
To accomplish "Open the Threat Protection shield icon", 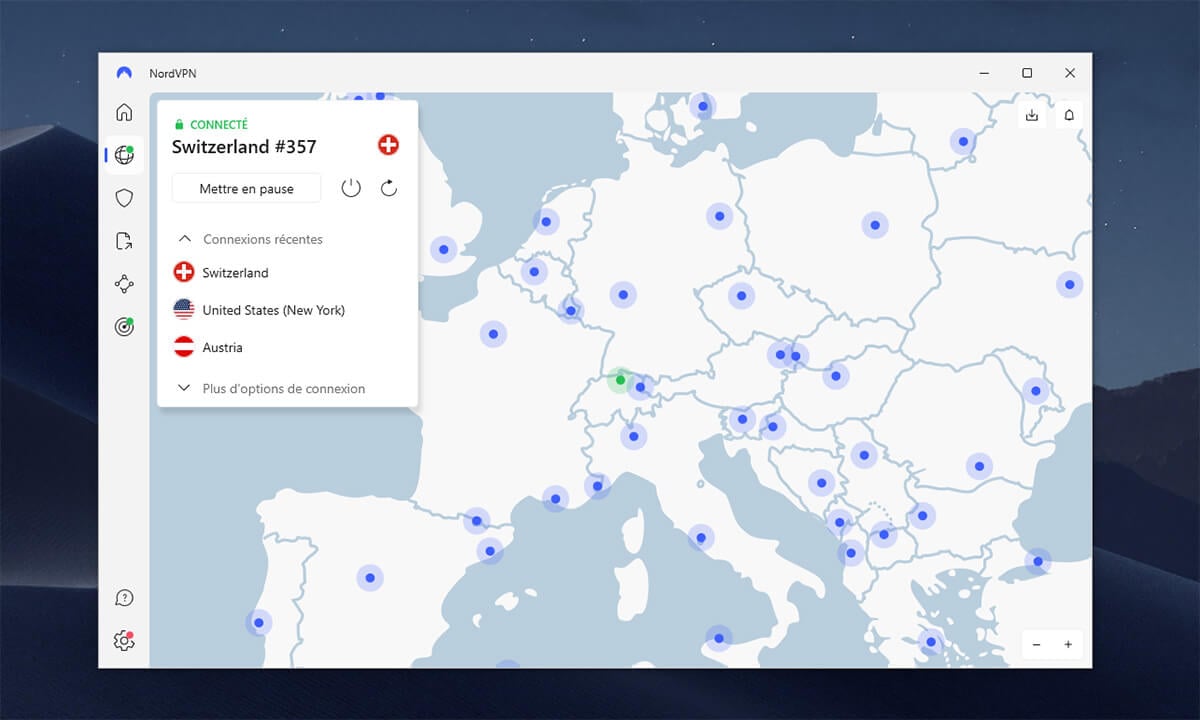I will click(x=124, y=198).
